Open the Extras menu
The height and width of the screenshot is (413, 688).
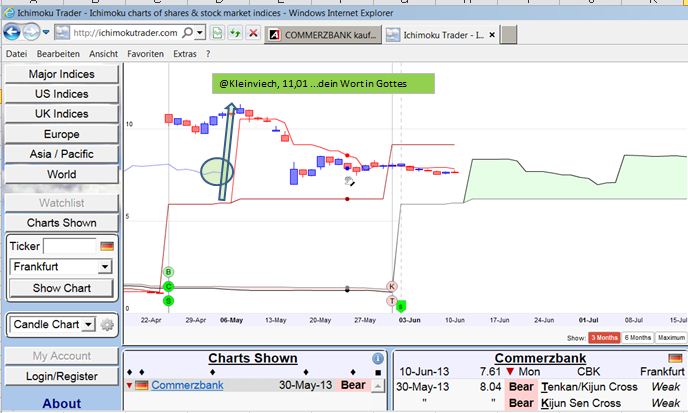[x=185, y=54]
